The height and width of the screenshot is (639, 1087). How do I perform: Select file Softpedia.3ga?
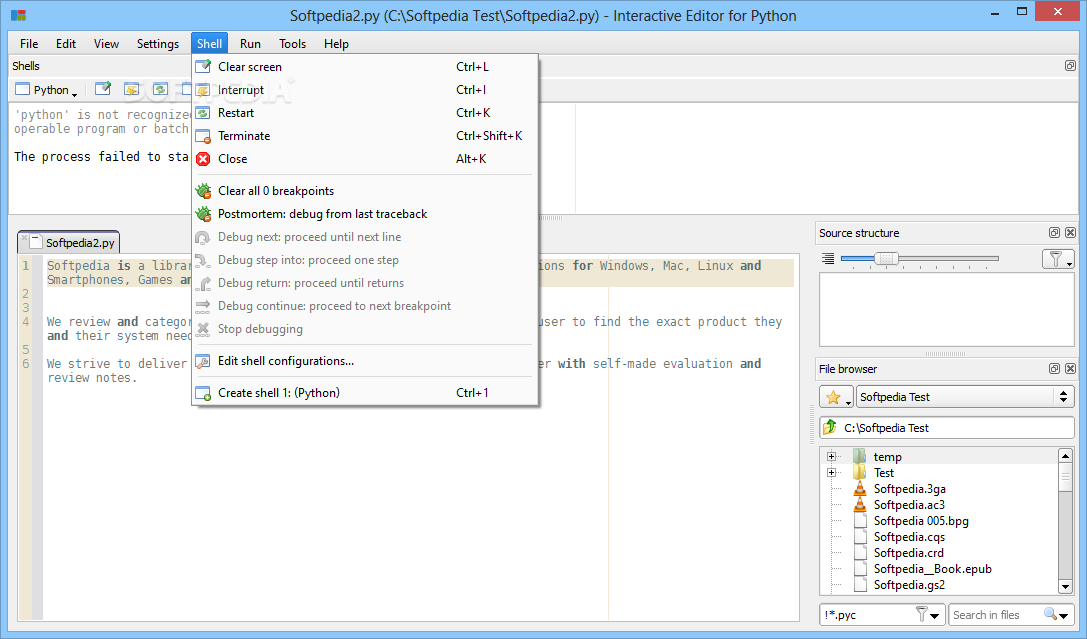pyautogui.click(x=909, y=489)
